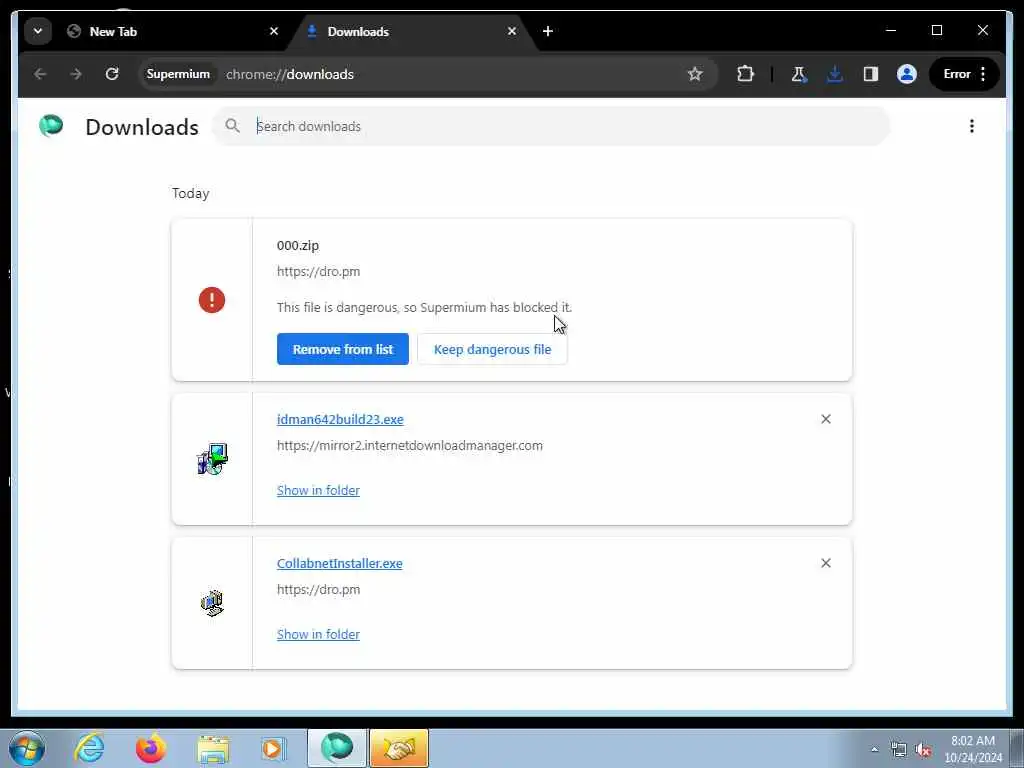Open the Chrome Labs flask icon

[x=799, y=74]
